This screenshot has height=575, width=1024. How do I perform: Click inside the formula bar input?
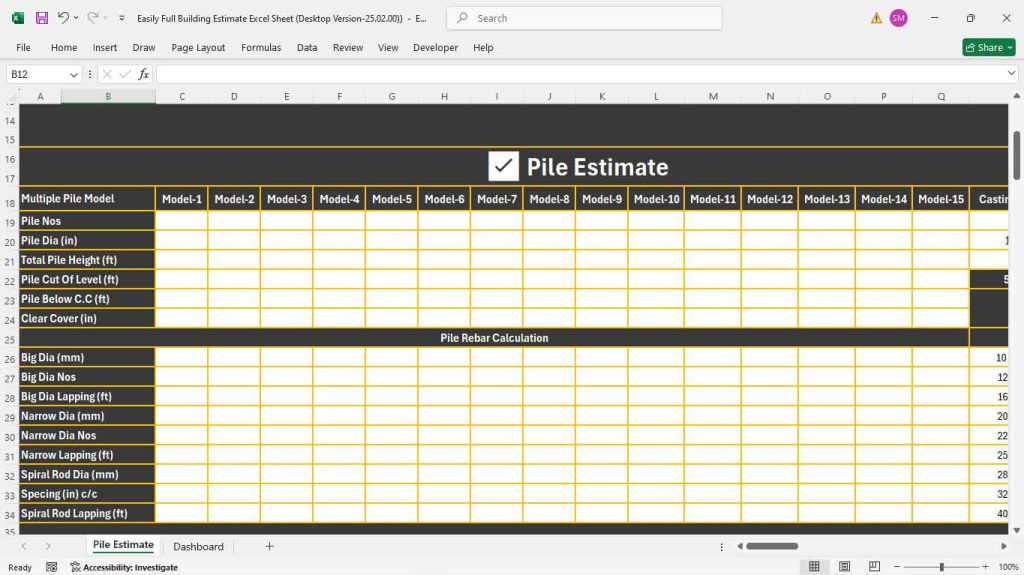(x=581, y=74)
